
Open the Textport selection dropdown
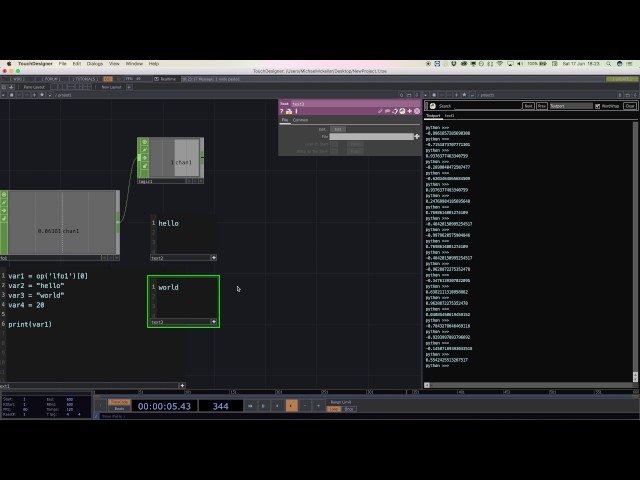(571, 106)
